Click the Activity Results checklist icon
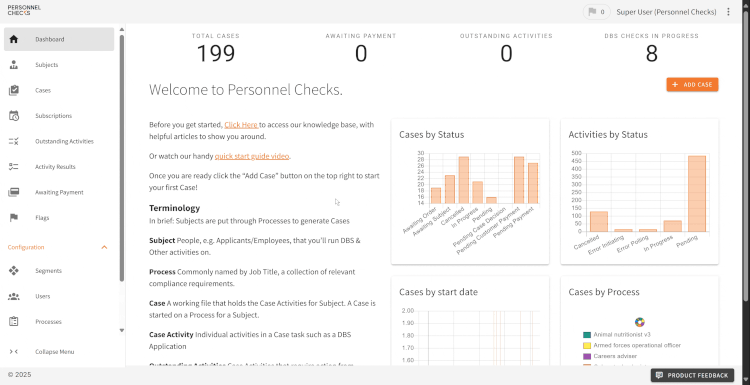750x385 pixels. click(13, 166)
